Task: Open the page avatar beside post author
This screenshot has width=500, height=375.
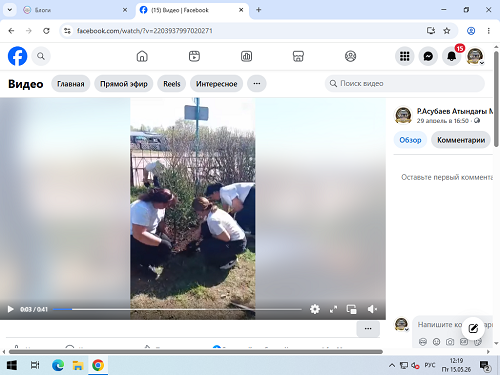Action: coord(403,115)
